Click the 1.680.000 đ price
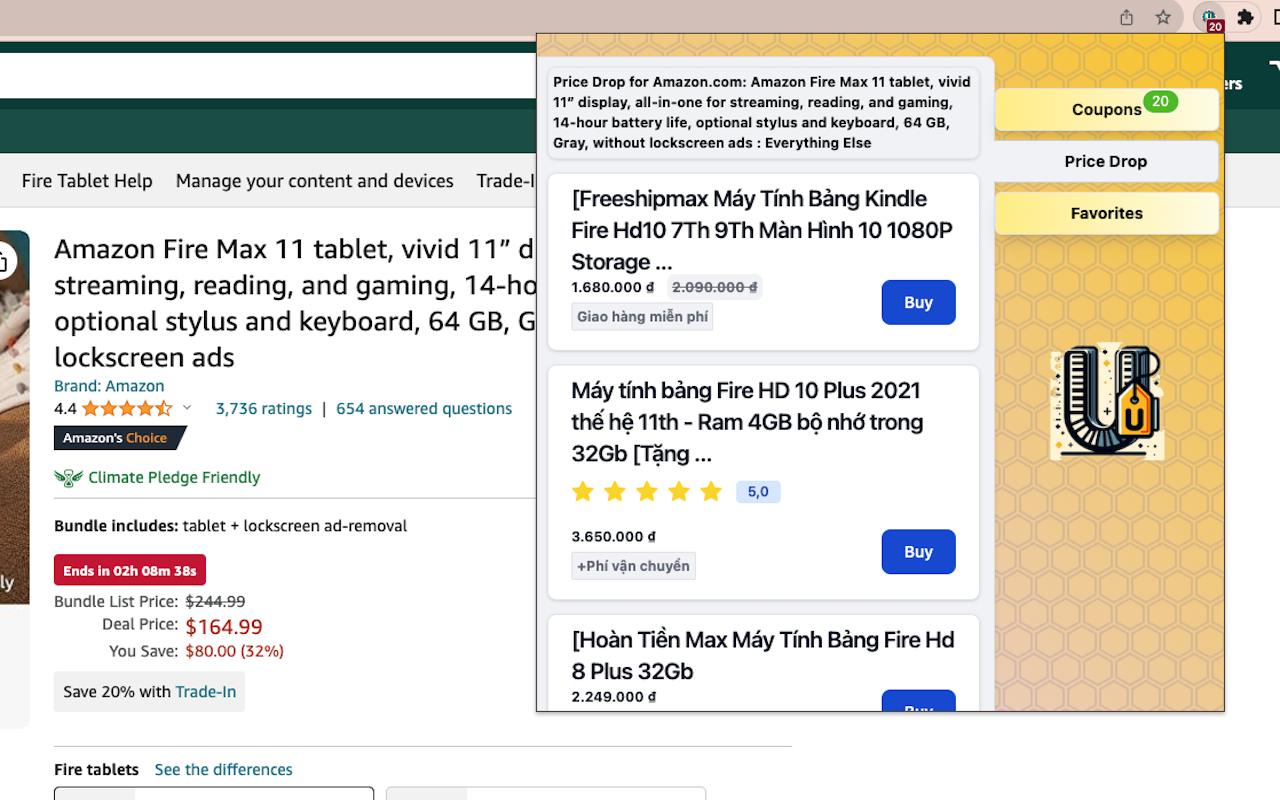This screenshot has width=1280, height=800. click(x=613, y=287)
